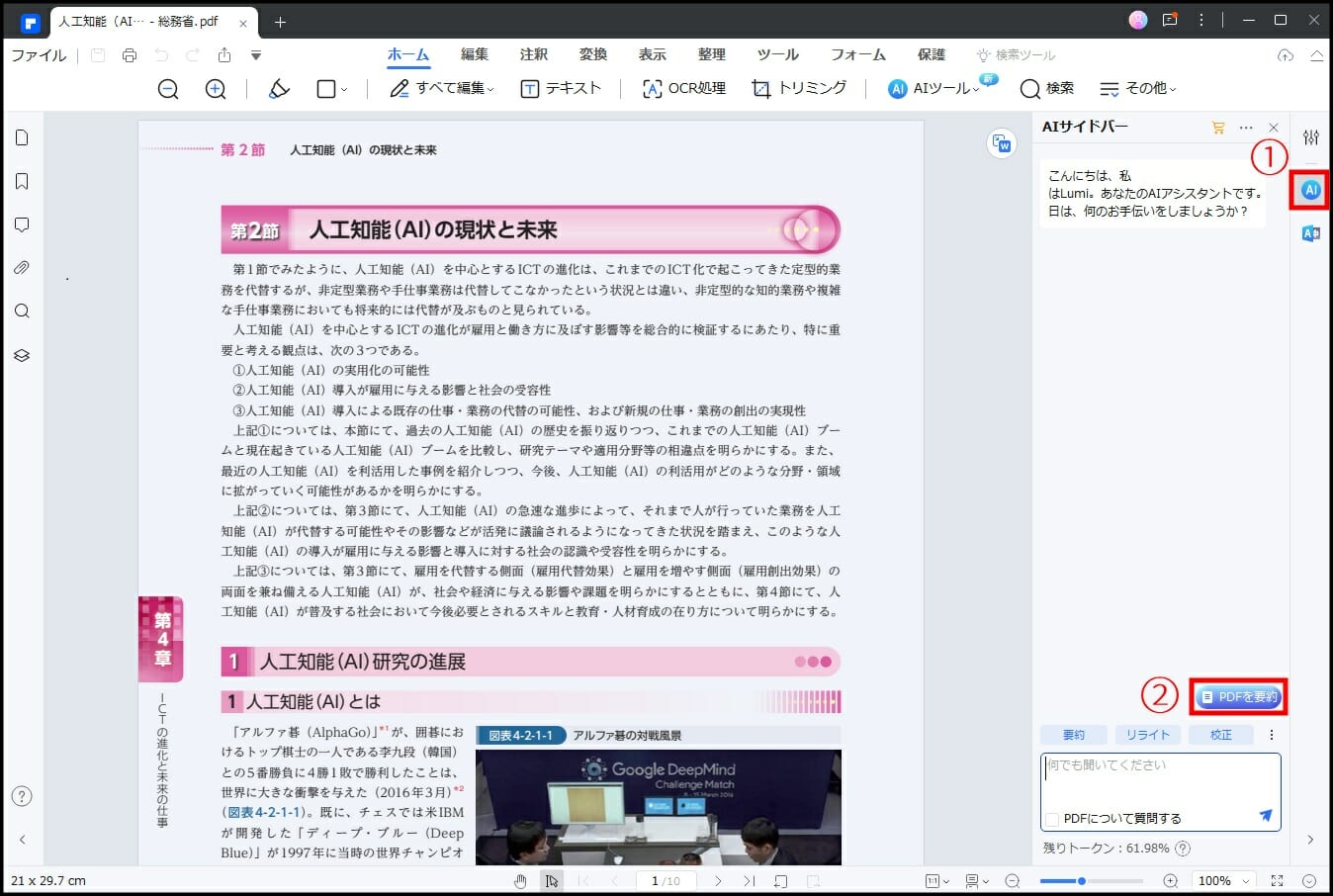Image resolution: width=1333 pixels, height=896 pixels.
Task: Open the AI assistant sidebar icon
Action: point(1309,190)
